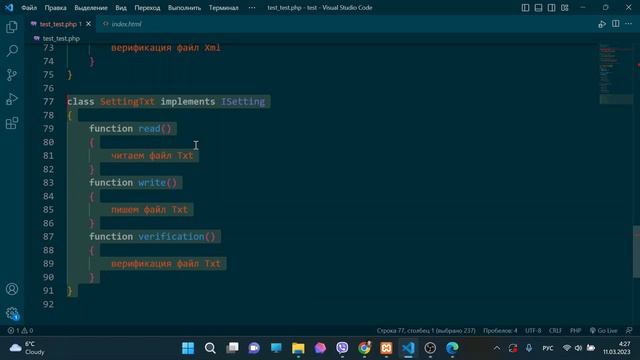Open weather widget 6°C Cloudy
Viewport: 640px width, 360px height.
[27, 348]
